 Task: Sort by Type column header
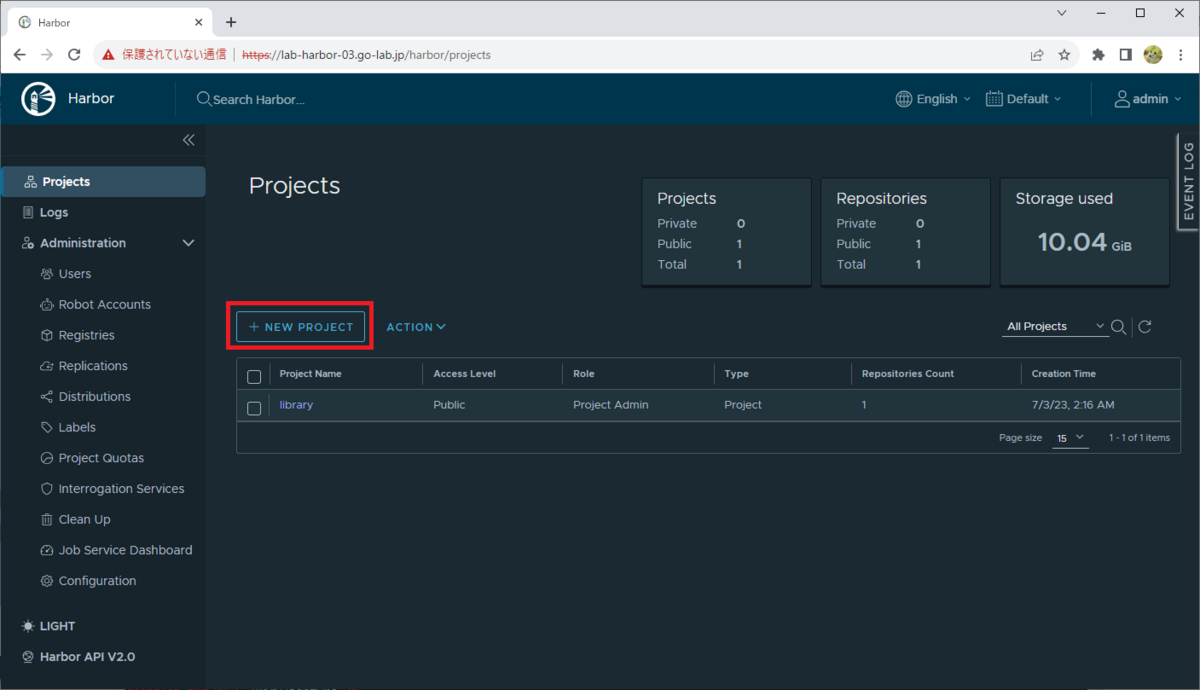[x=736, y=374]
